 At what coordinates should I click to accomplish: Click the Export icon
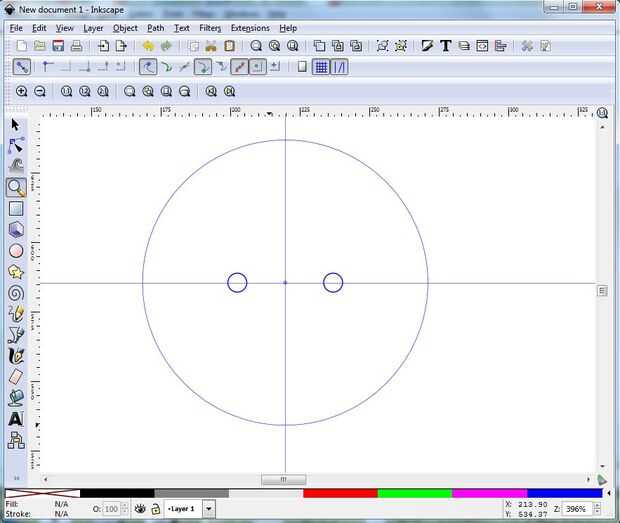(121, 46)
